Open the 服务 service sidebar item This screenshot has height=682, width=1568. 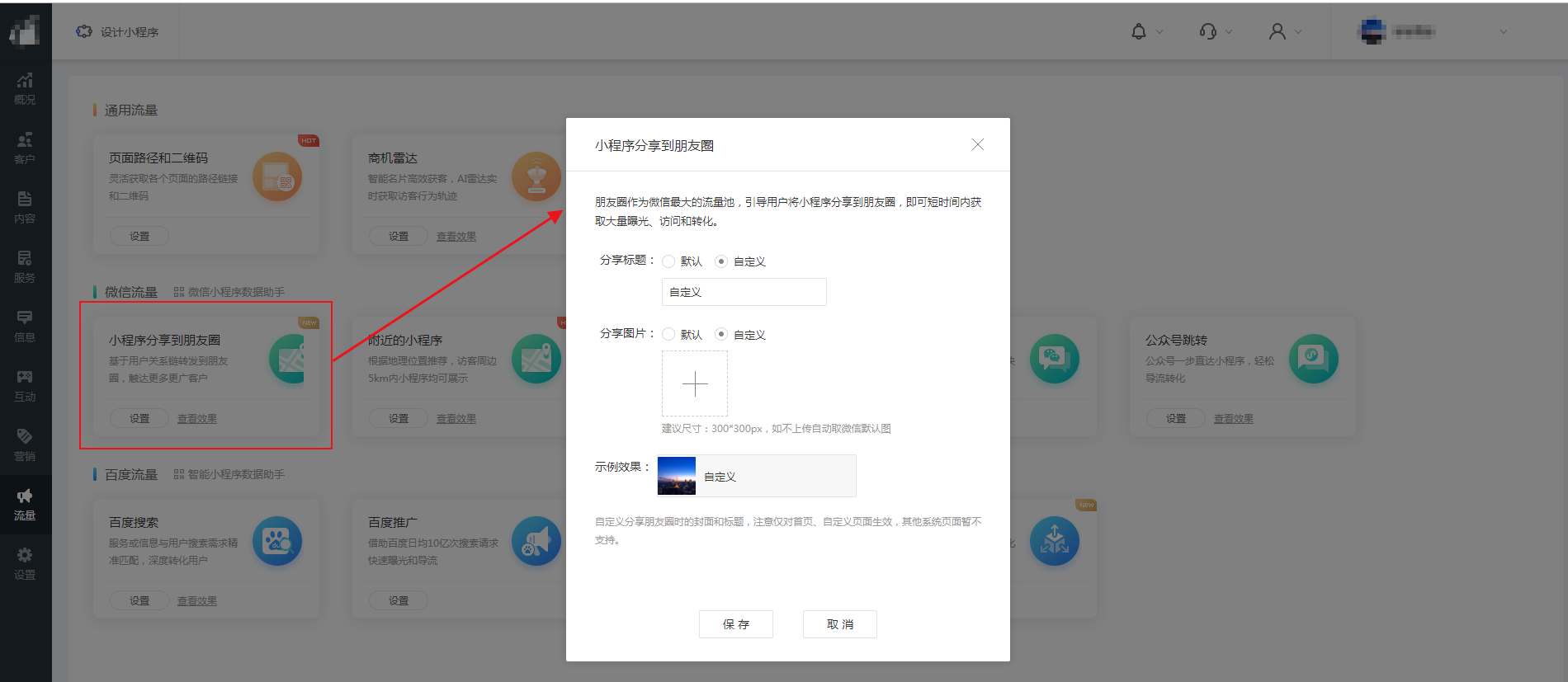[x=25, y=267]
